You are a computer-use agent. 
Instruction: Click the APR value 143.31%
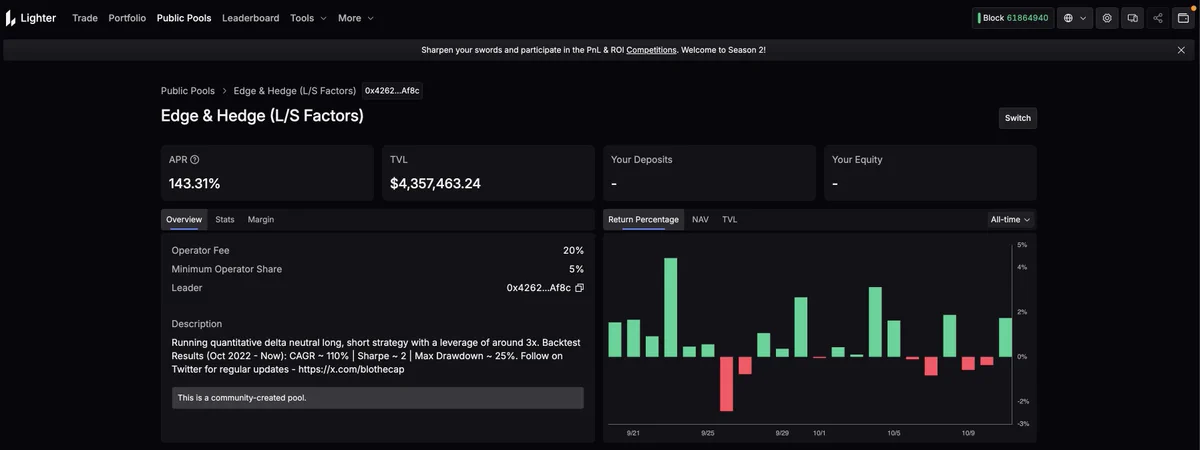pyautogui.click(x=195, y=184)
